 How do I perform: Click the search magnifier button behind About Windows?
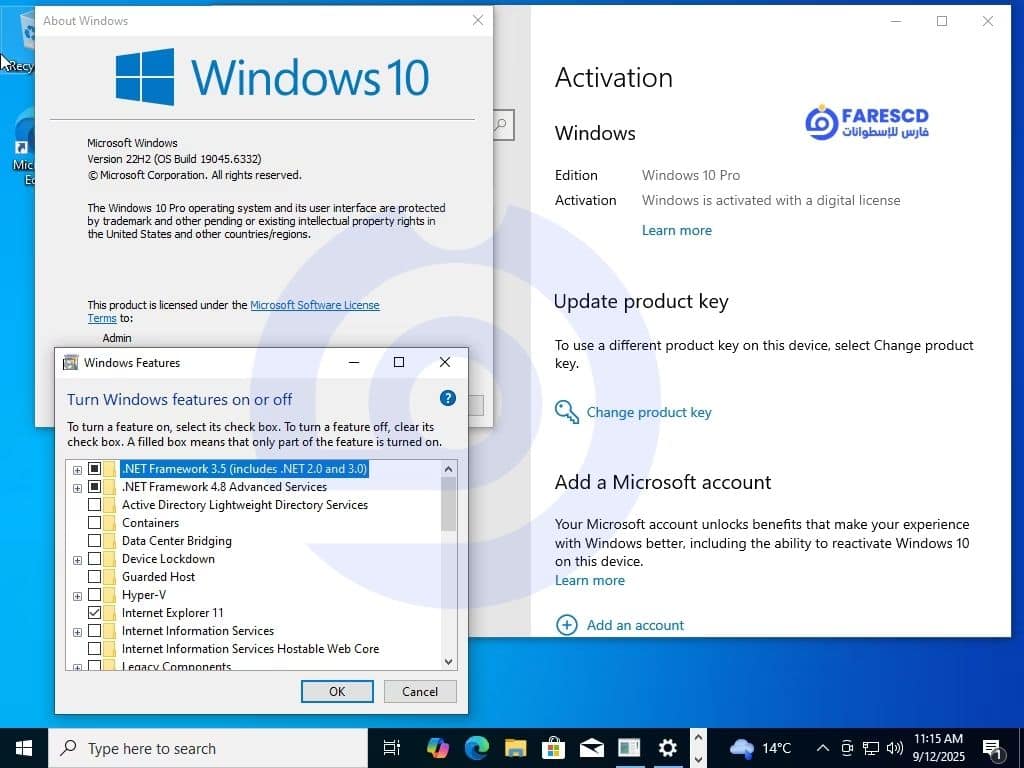tap(502, 125)
